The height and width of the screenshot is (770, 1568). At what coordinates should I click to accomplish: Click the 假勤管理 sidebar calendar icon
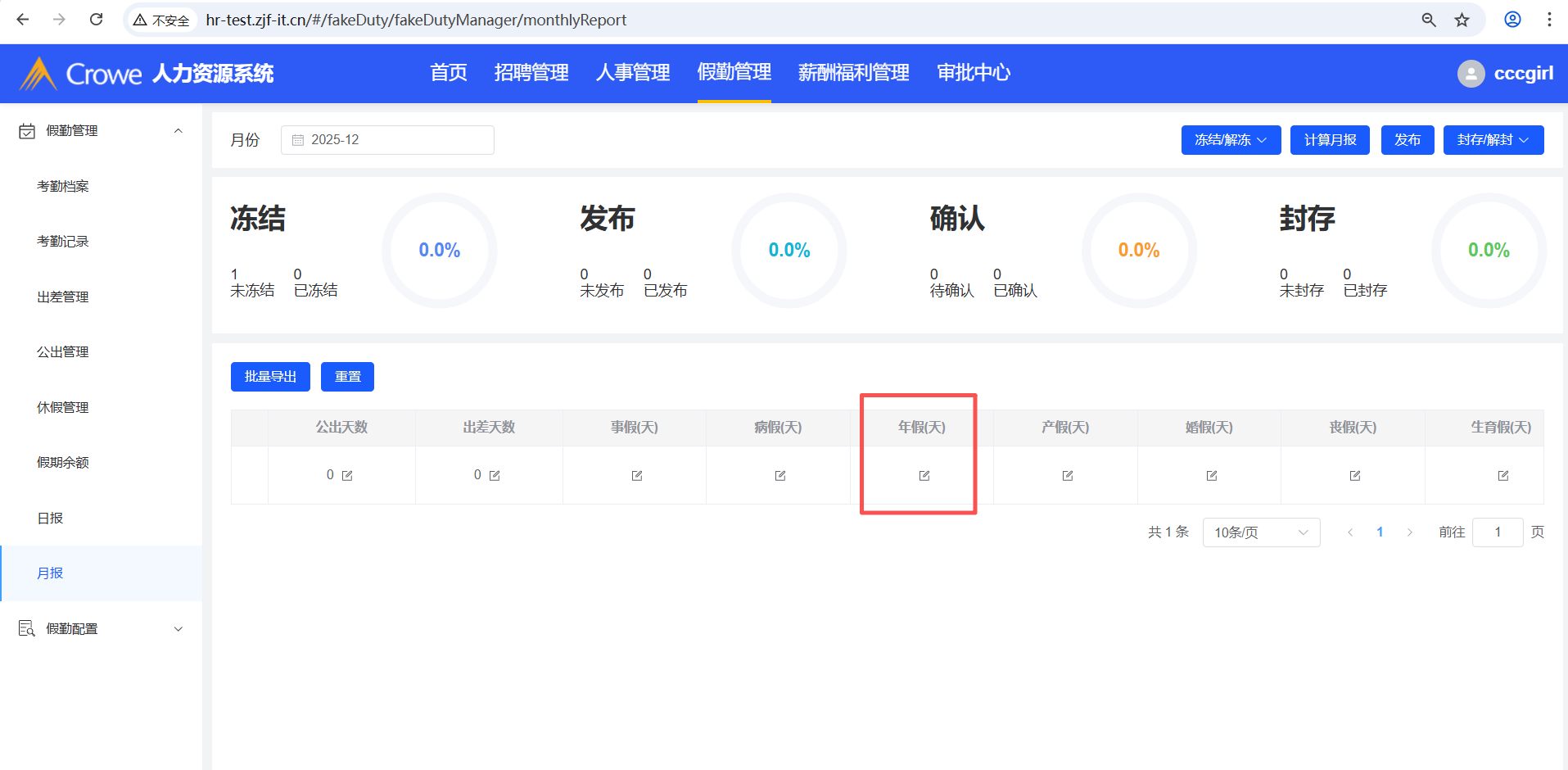(27, 131)
